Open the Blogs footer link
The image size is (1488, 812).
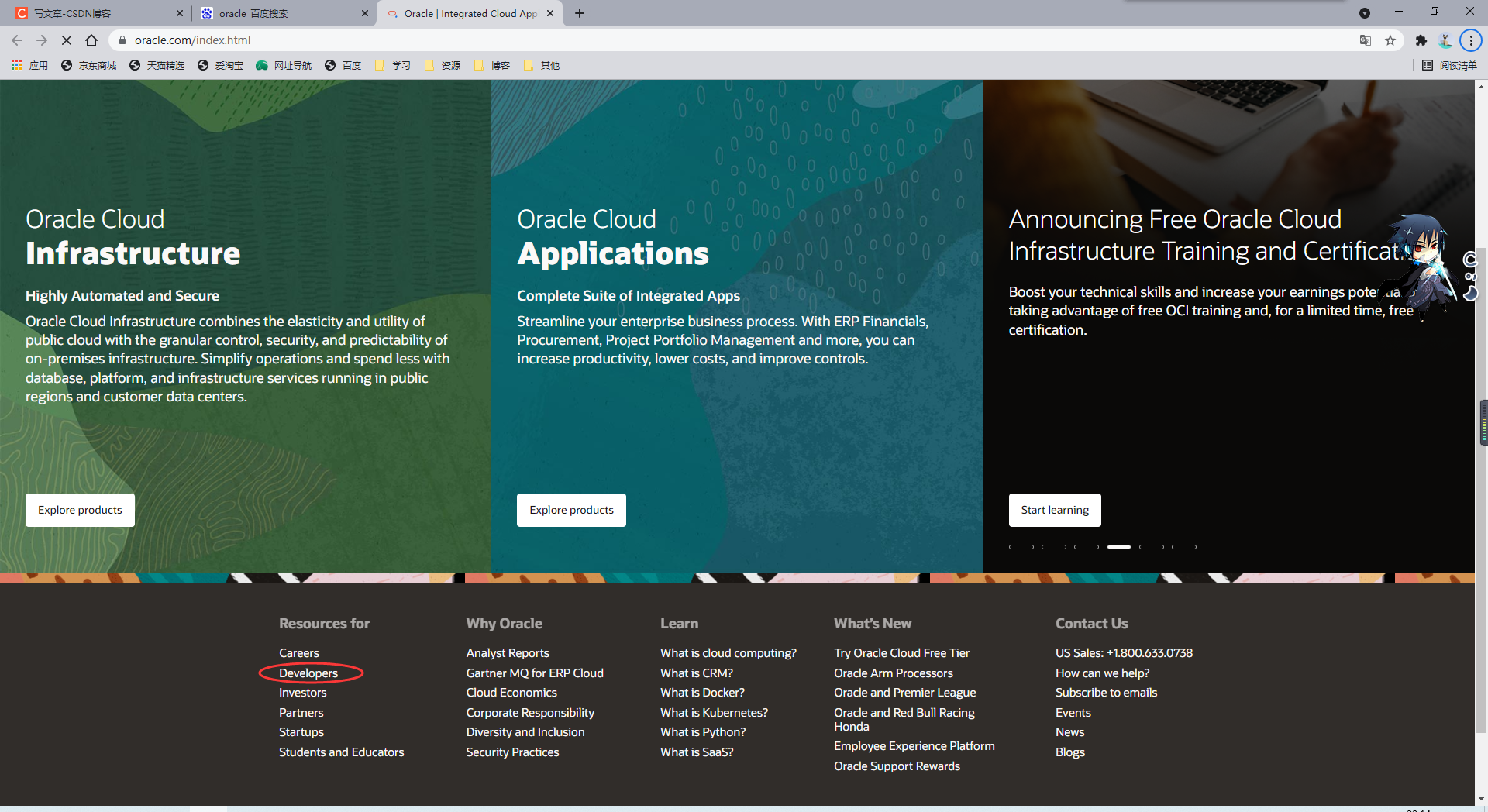click(x=1070, y=752)
